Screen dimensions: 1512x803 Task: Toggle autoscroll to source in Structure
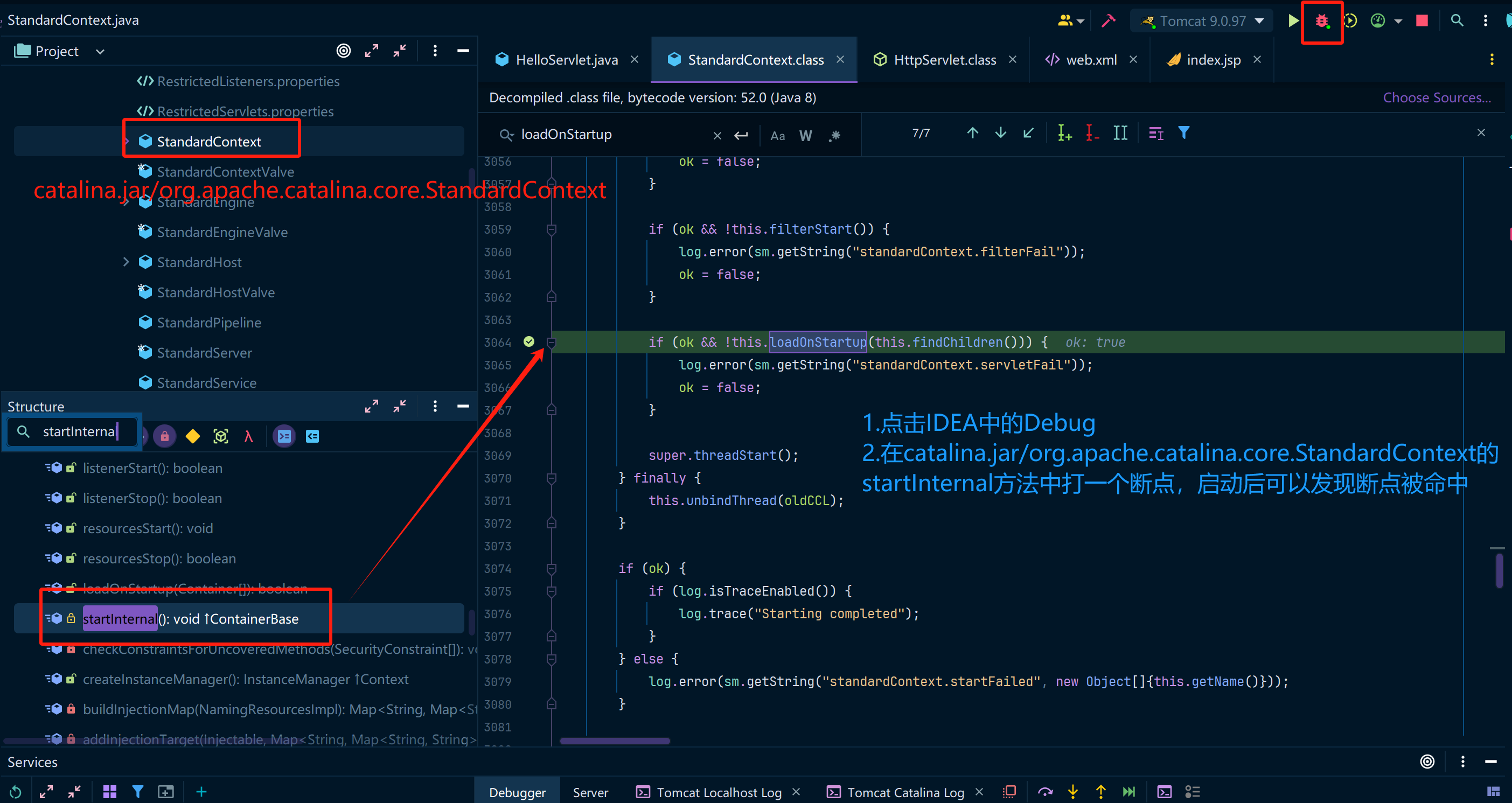click(284, 436)
